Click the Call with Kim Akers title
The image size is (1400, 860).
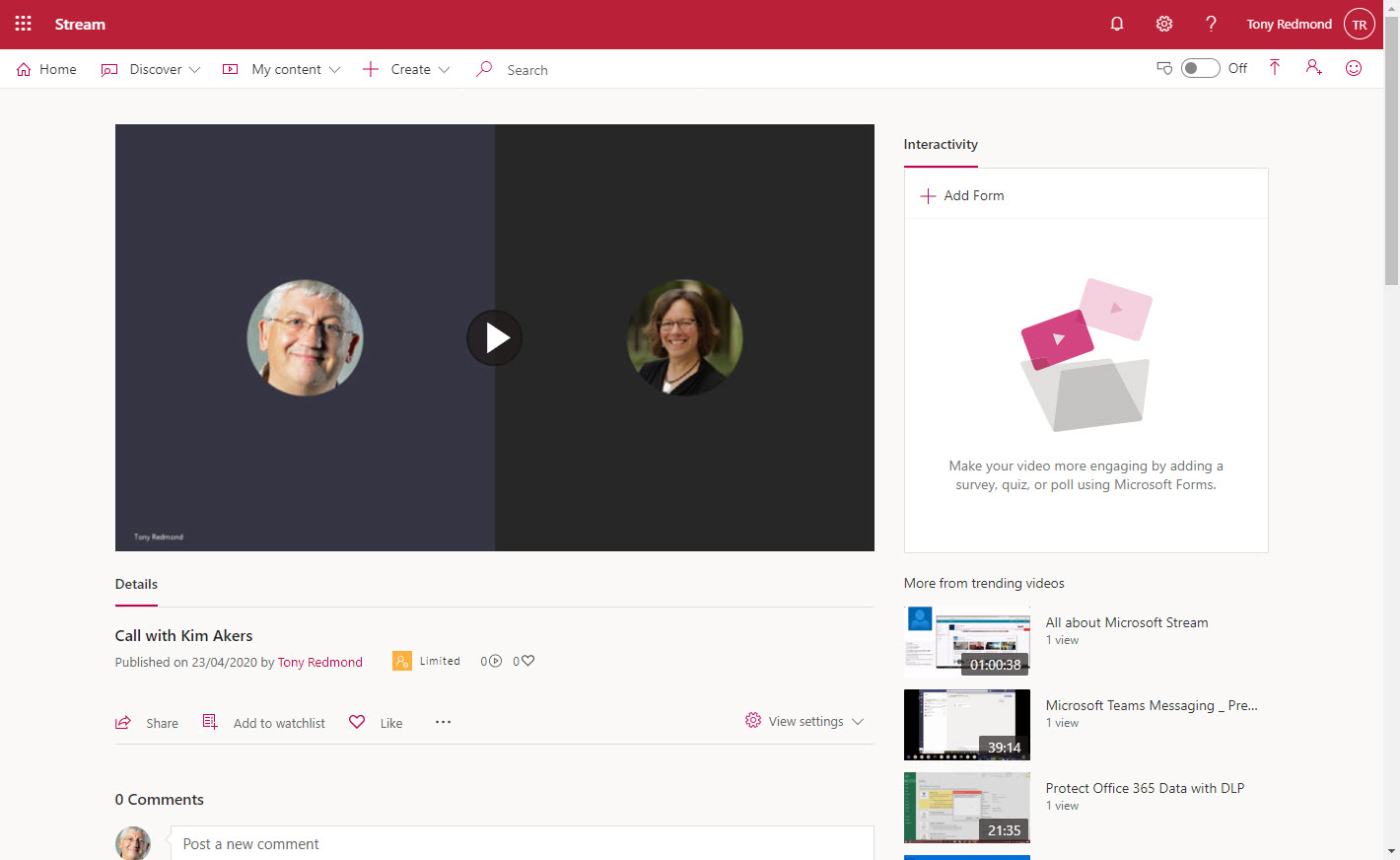(x=183, y=636)
